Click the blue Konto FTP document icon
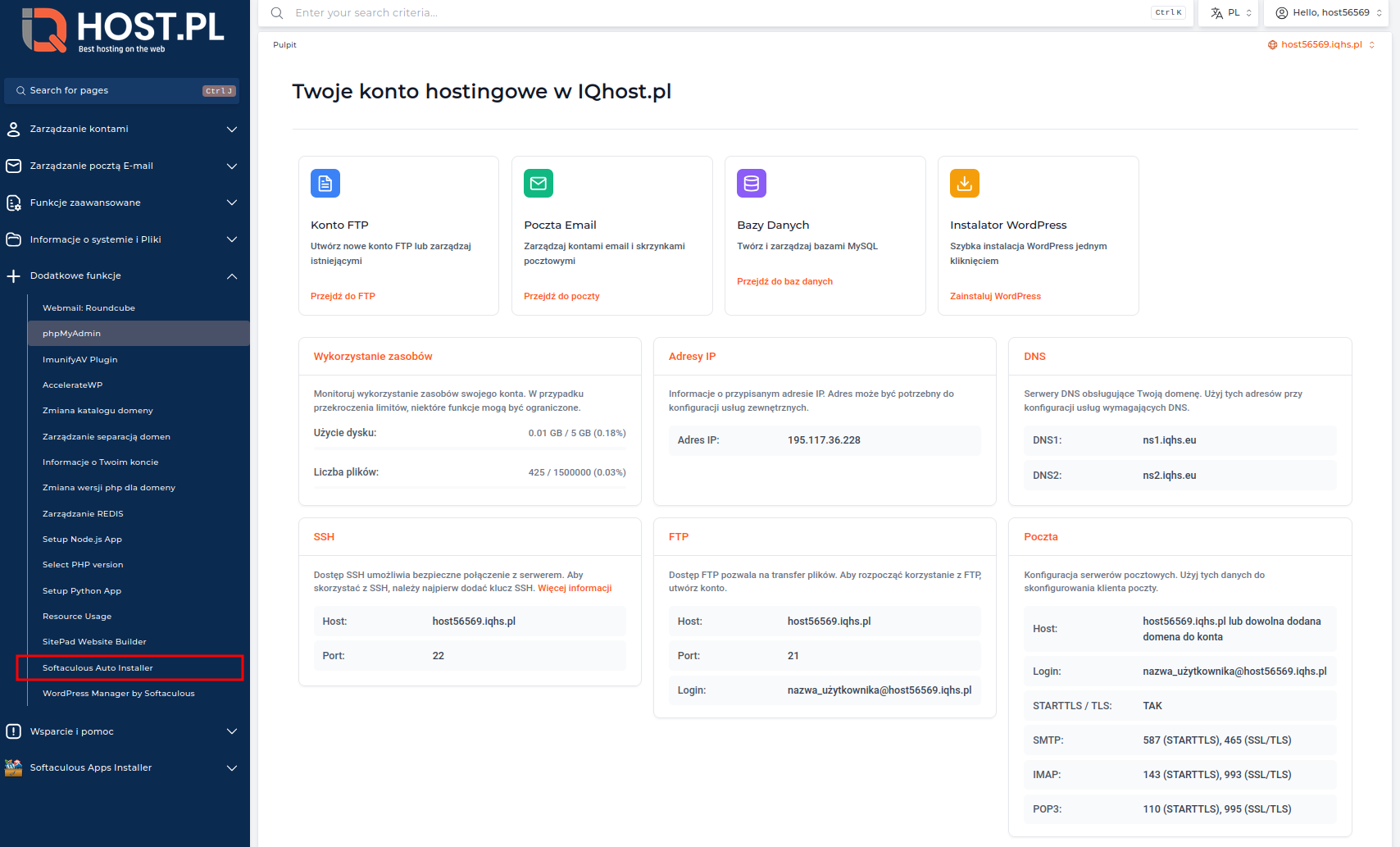The height and width of the screenshot is (847, 1400). 325,184
